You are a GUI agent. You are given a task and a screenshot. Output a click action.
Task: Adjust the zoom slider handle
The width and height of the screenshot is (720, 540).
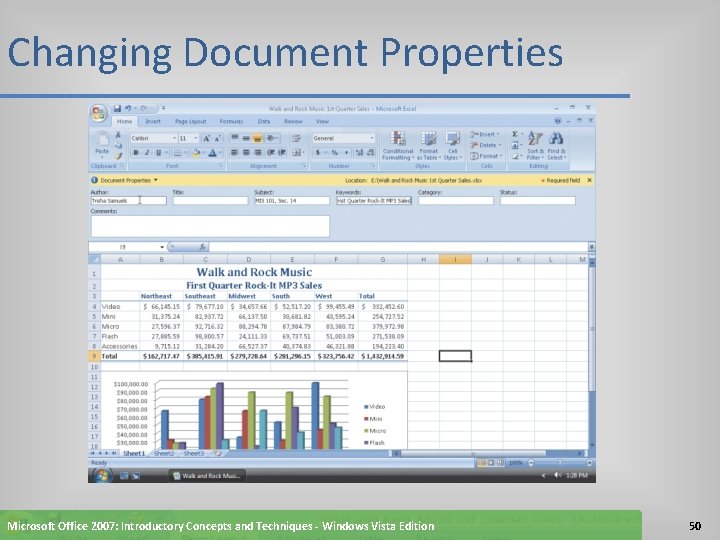[560, 463]
